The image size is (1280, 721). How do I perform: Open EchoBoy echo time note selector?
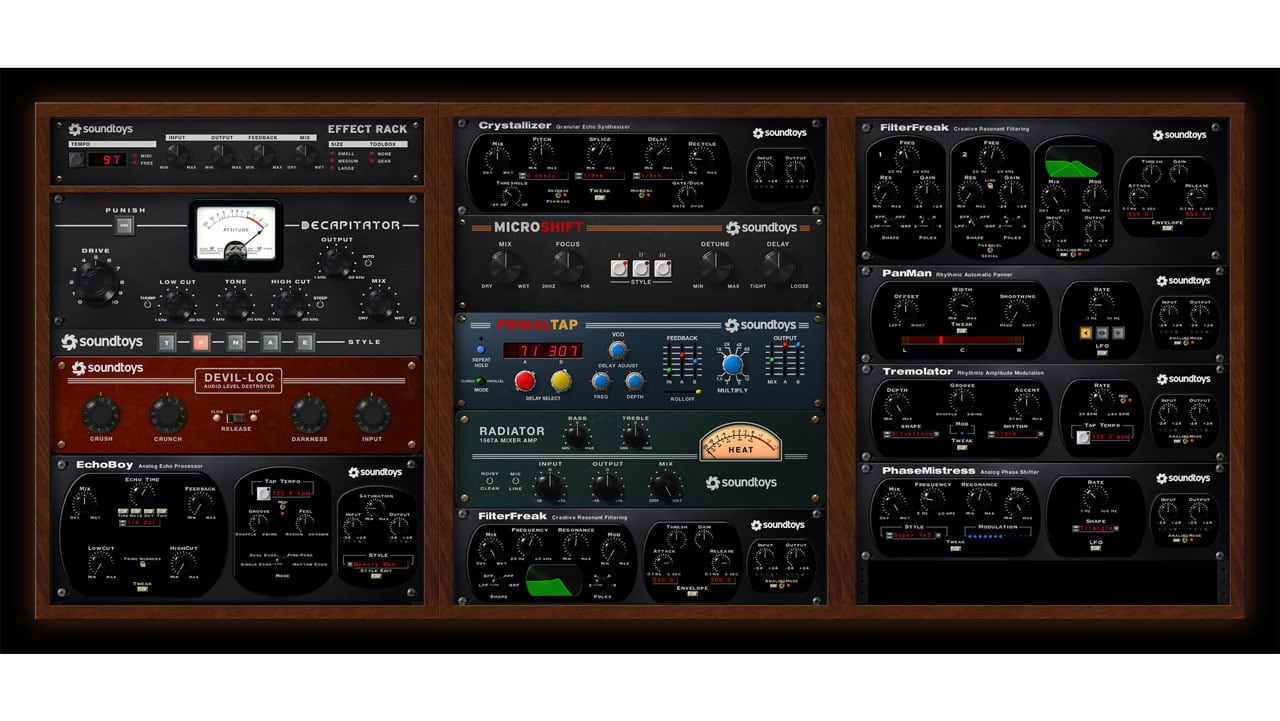(x=142, y=523)
